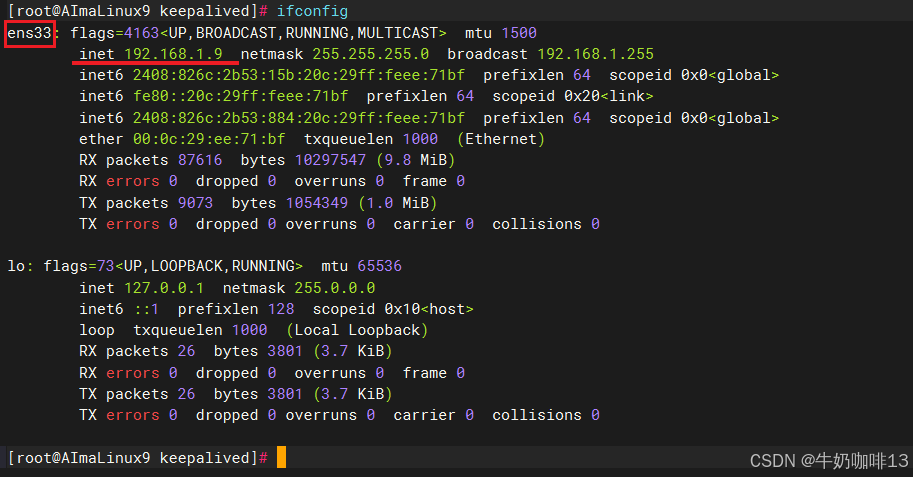Viewport: 913px width, 477px height.
Task: Click the TX packets count 9073
Action: 196,203
